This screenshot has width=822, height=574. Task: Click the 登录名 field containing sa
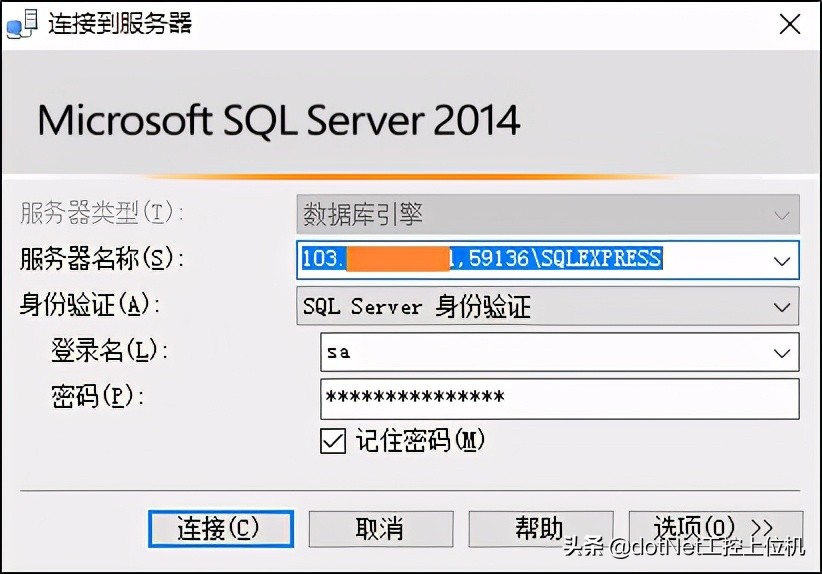[x=540, y=353]
